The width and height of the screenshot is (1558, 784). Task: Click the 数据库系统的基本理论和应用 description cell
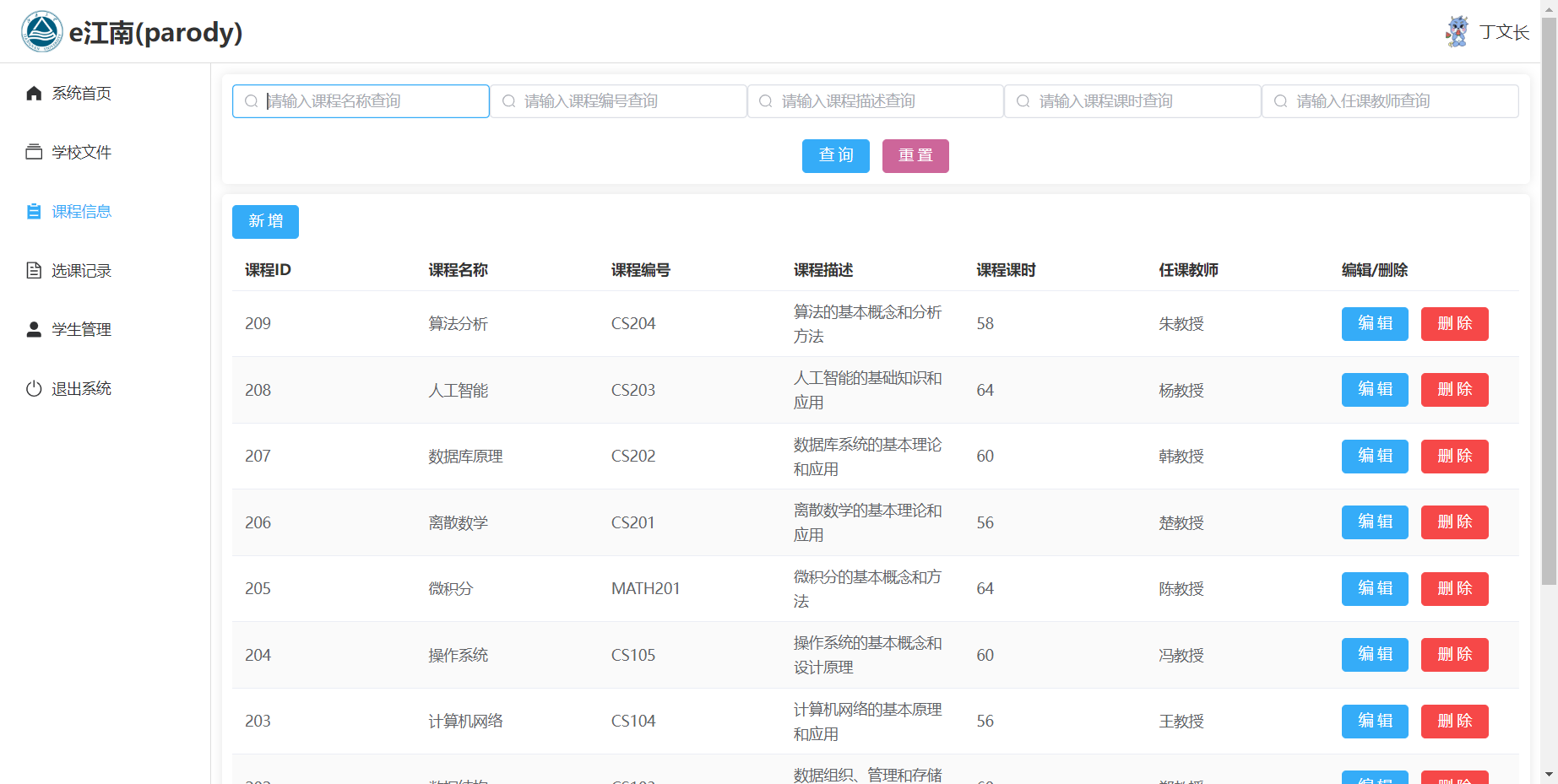(x=867, y=457)
